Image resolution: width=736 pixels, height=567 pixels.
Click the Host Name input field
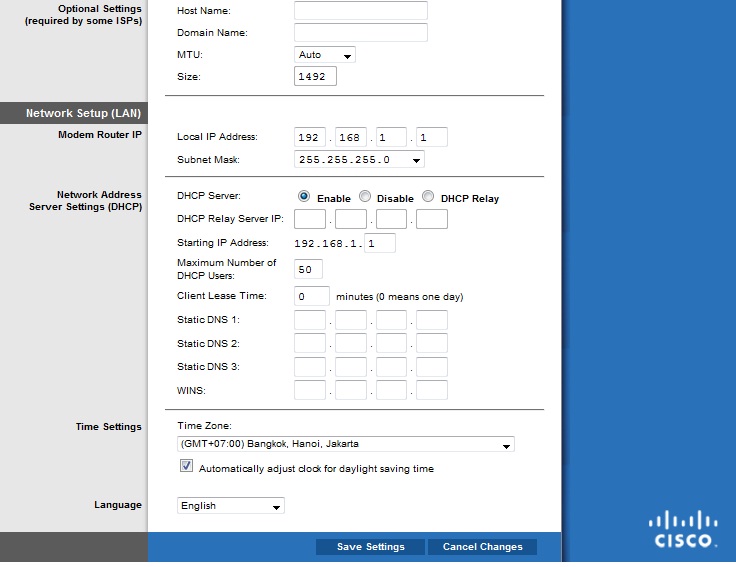pos(360,10)
